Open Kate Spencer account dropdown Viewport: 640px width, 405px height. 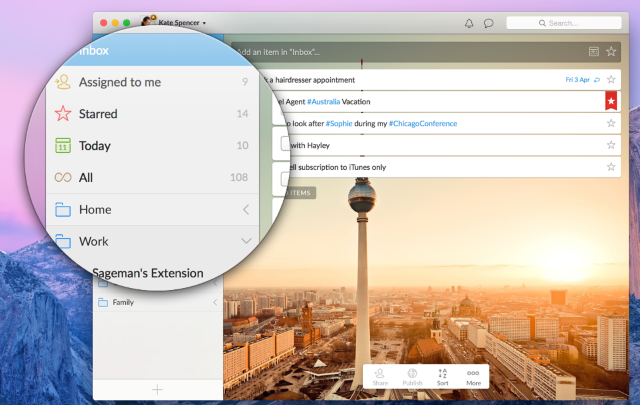coord(182,22)
